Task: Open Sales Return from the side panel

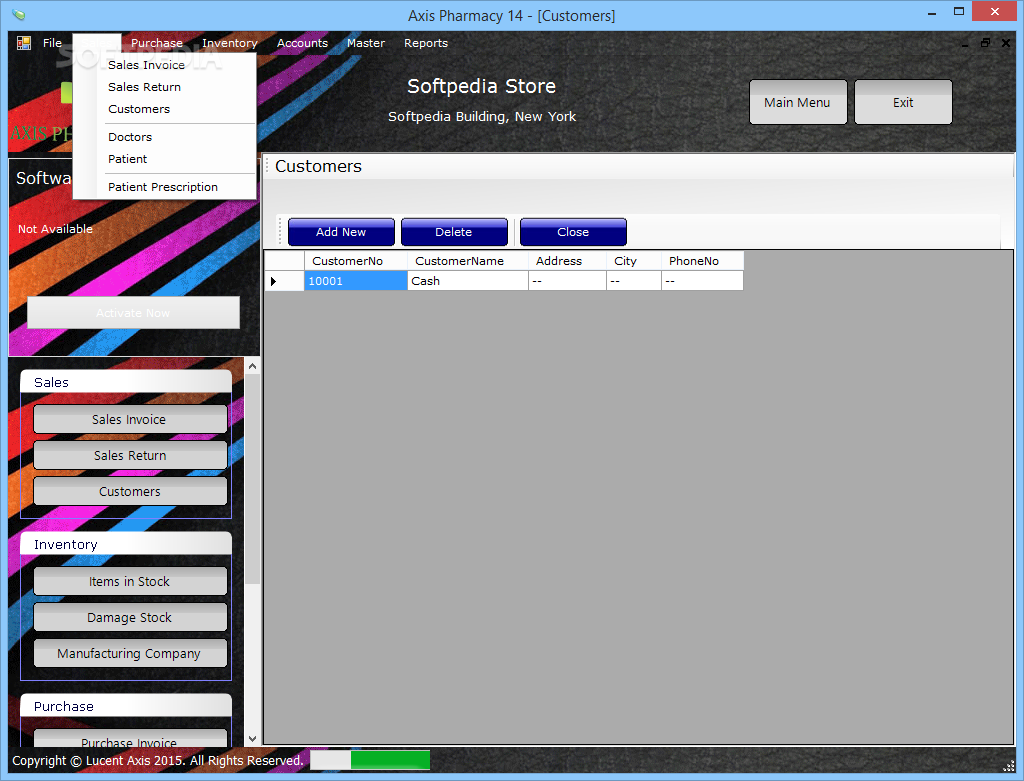Action: coord(130,455)
